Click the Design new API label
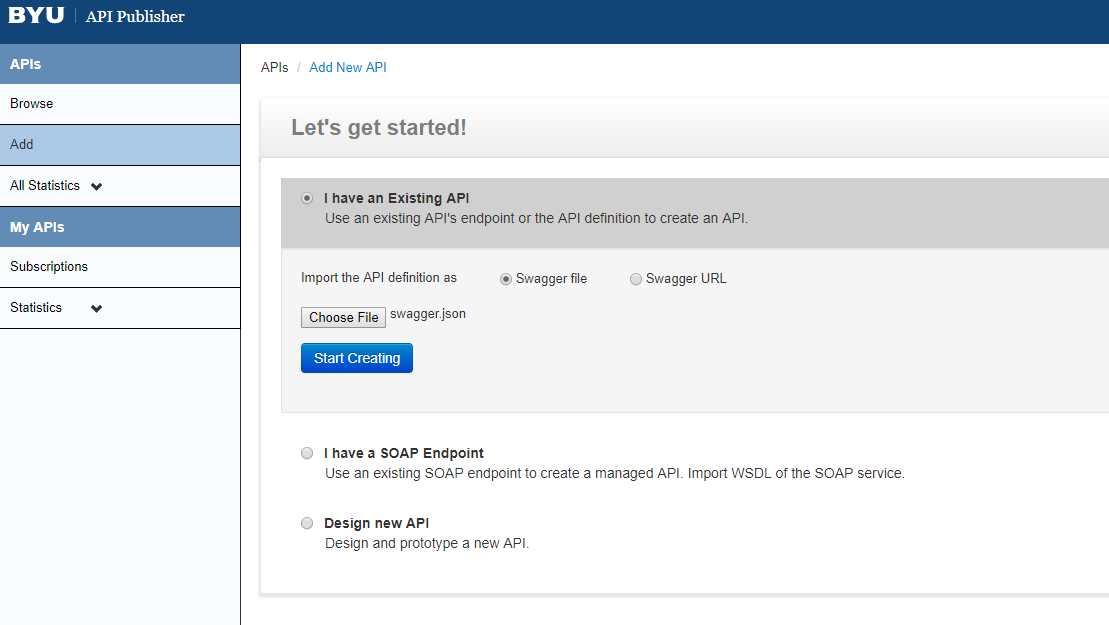Viewport: 1109px width, 625px height. (x=376, y=523)
